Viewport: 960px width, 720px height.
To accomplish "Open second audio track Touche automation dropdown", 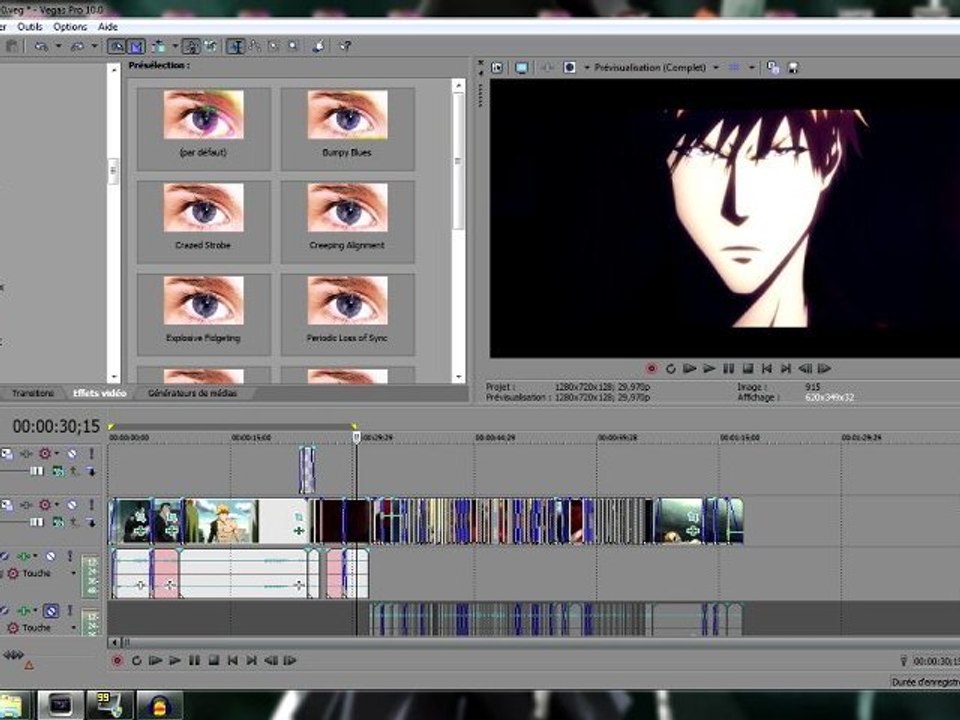I will tap(73, 628).
